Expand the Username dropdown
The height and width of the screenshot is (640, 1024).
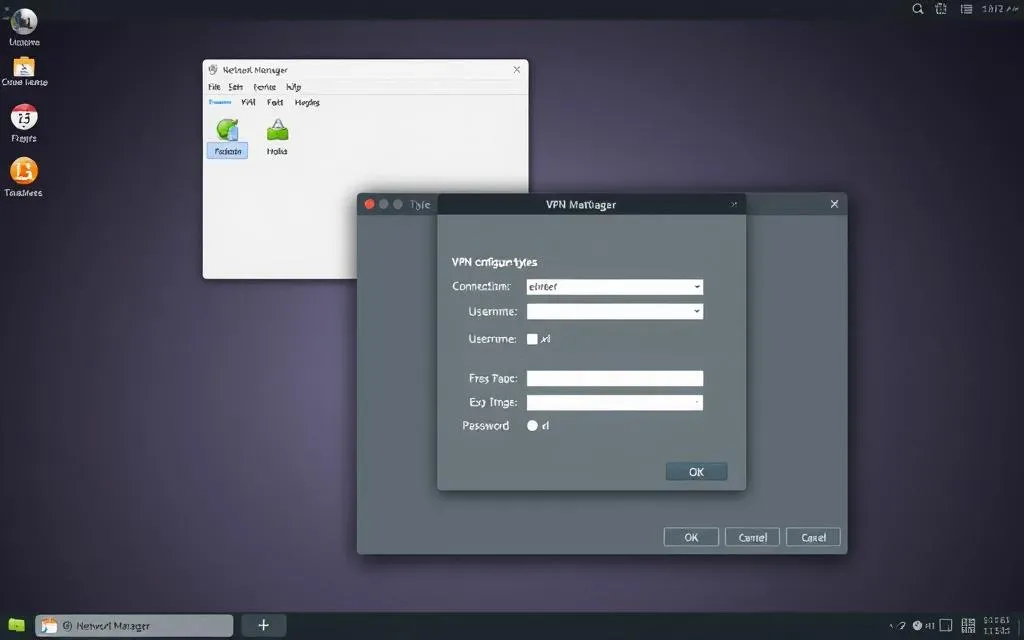tap(613, 311)
